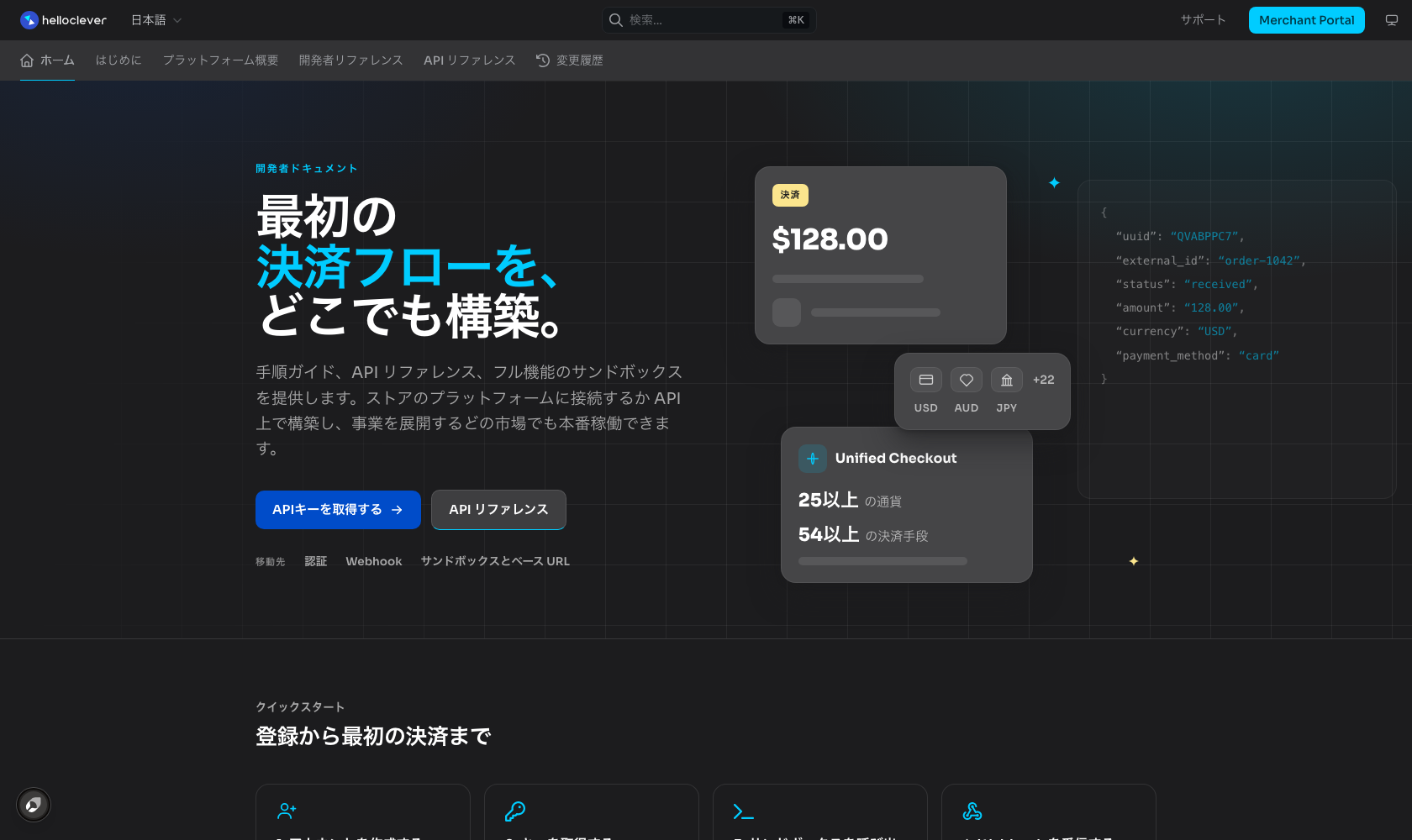Click the "currency": "USD" code line
This screenshot has width=1412, height=840.
point(1177,332)
